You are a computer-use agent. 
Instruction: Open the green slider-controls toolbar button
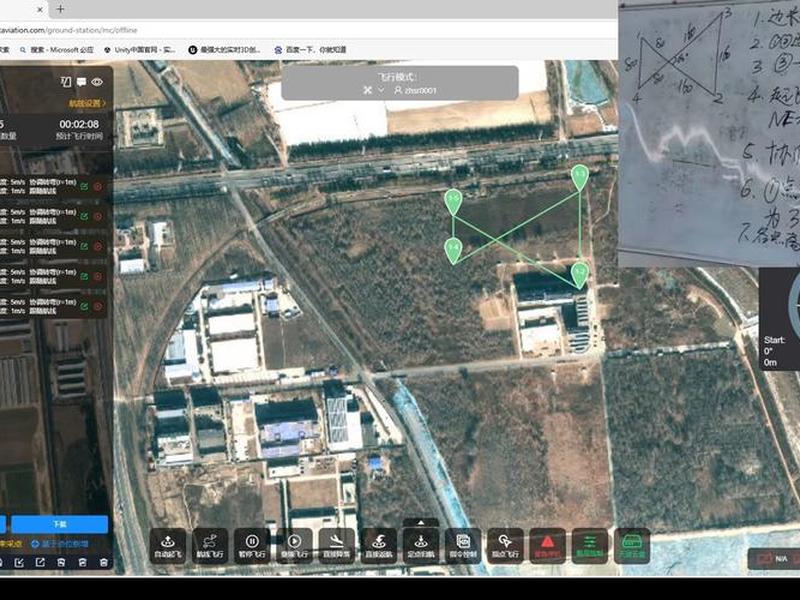click(589, 546)
